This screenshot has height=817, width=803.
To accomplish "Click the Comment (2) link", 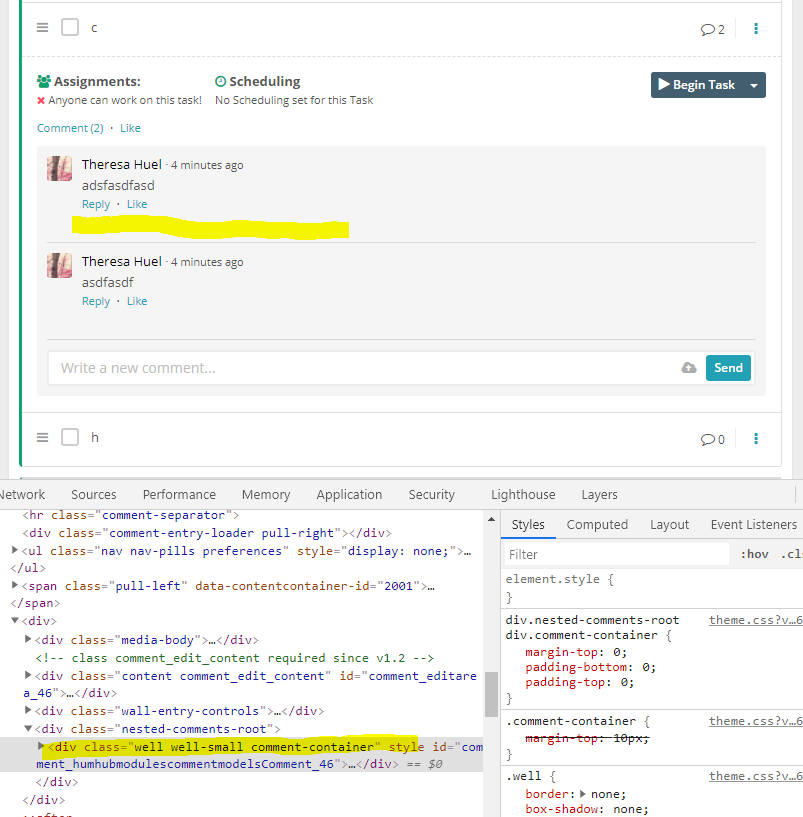I will pyautogui.click(x=70, y=128).
